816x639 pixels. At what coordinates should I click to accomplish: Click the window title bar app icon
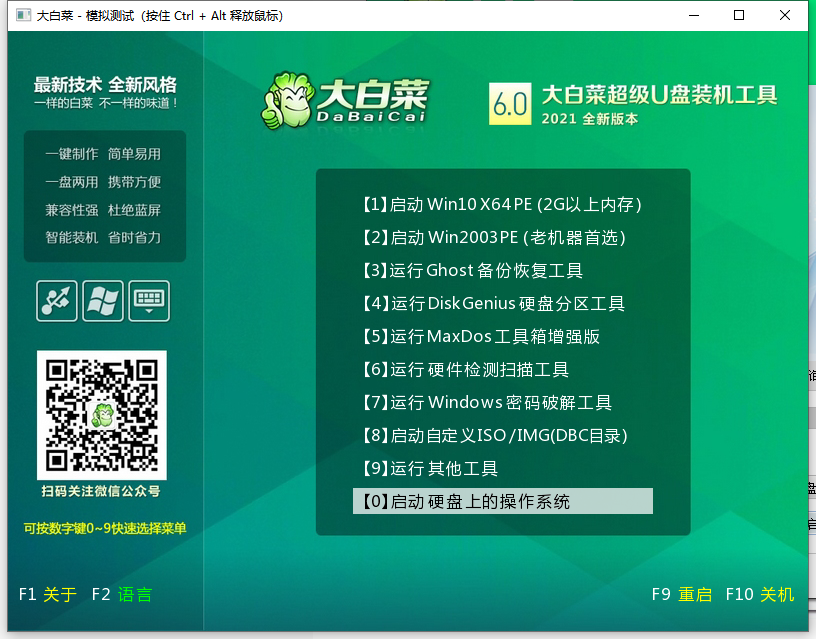coord(23,15)
